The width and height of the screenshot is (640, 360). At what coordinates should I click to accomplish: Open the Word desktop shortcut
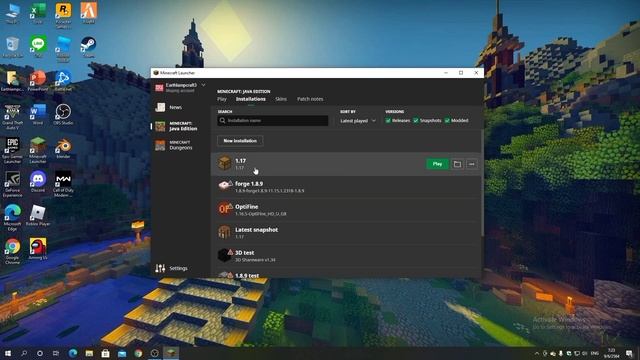coord(38,114)
